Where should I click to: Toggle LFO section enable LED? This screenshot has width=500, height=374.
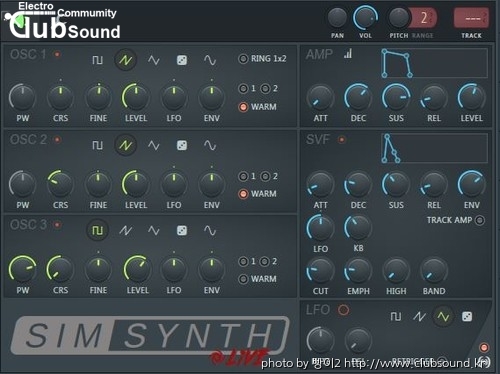click(x=343, y=310)
